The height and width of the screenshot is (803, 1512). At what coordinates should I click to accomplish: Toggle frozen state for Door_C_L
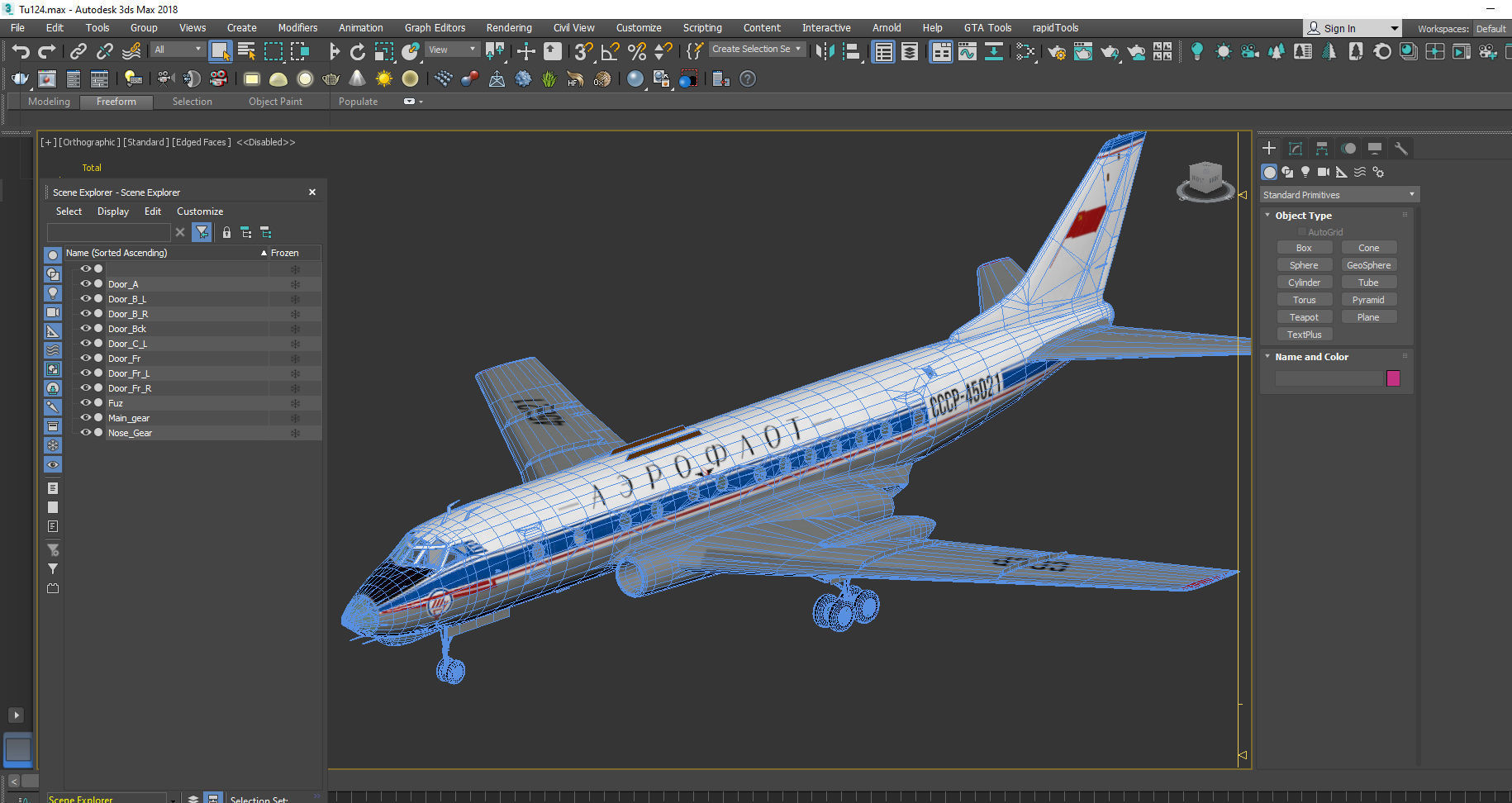pos(295,344)
